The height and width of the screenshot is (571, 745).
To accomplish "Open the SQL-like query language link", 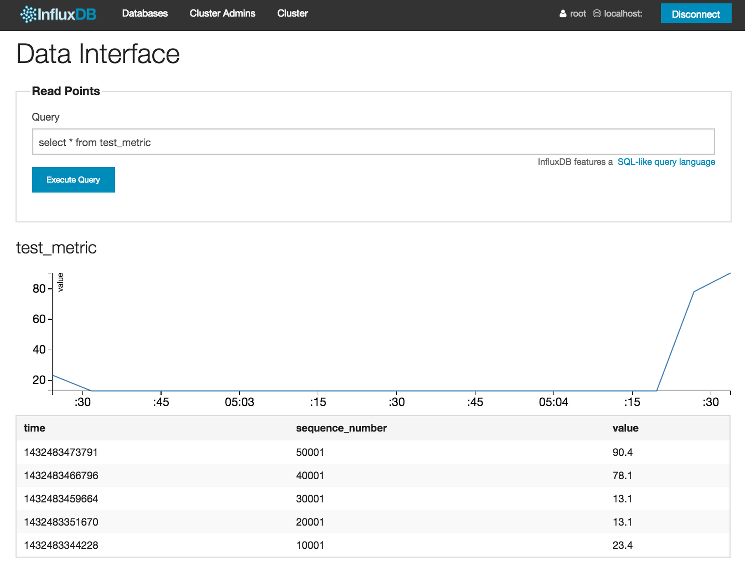I will (x=666, y=162).
